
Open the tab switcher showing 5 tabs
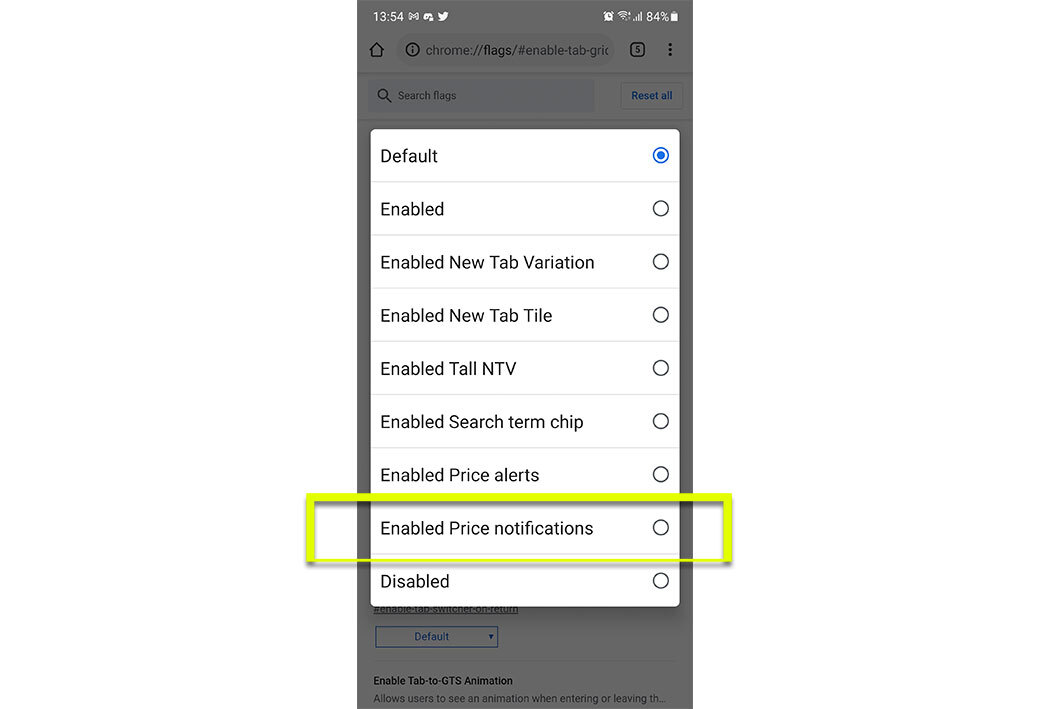tap(638, 50)
